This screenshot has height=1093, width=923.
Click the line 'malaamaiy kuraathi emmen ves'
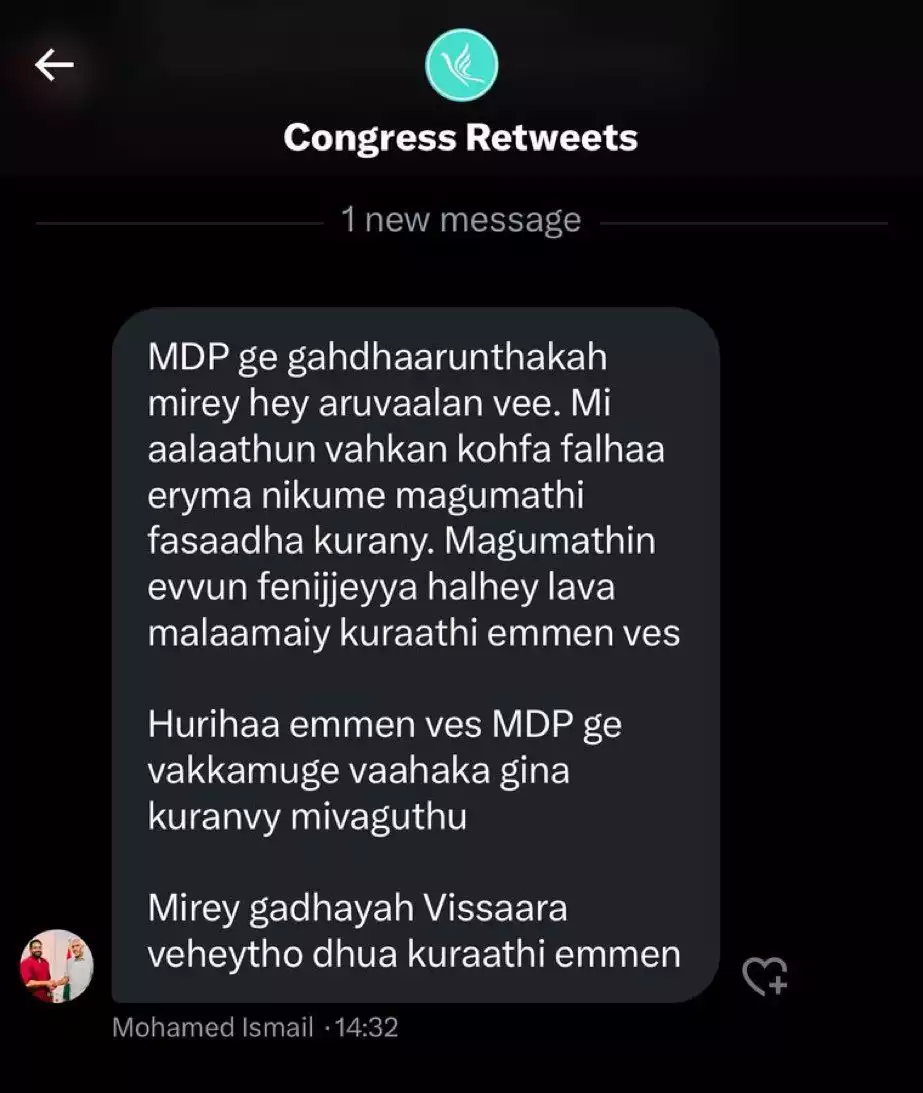413,633
